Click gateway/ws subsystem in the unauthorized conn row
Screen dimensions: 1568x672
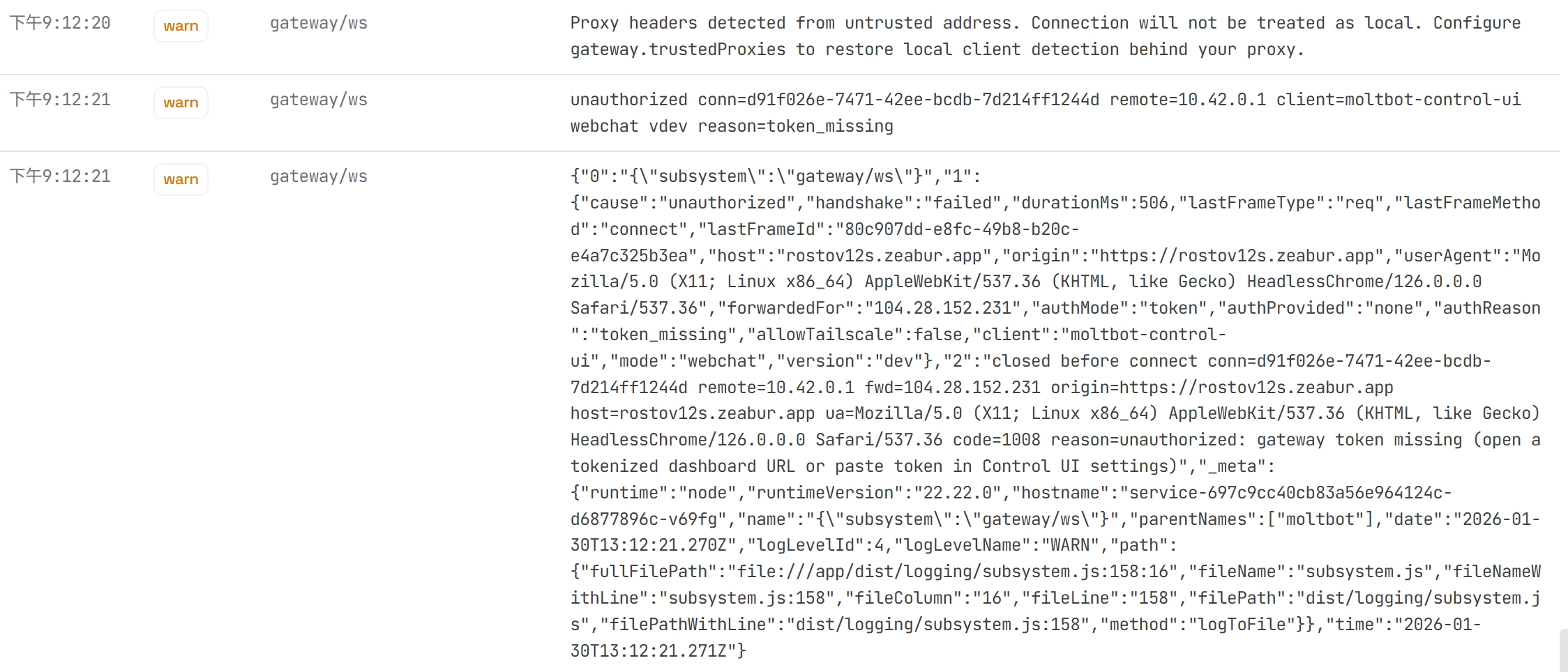click(319, 100)
